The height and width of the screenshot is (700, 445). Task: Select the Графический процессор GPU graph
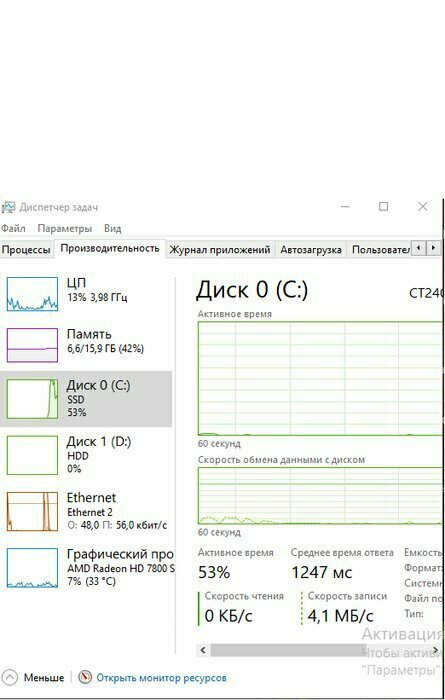[x=32, y=568]
